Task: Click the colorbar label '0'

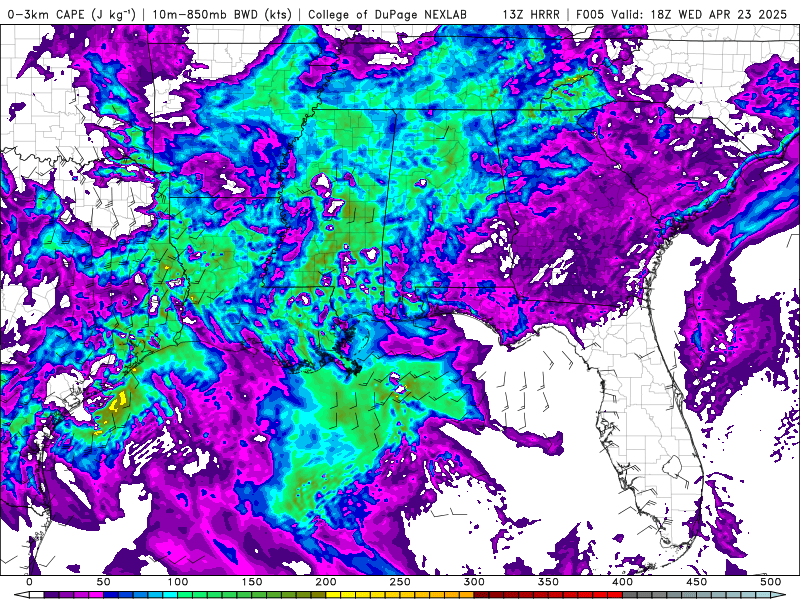Action: click(x=30, y=582)
